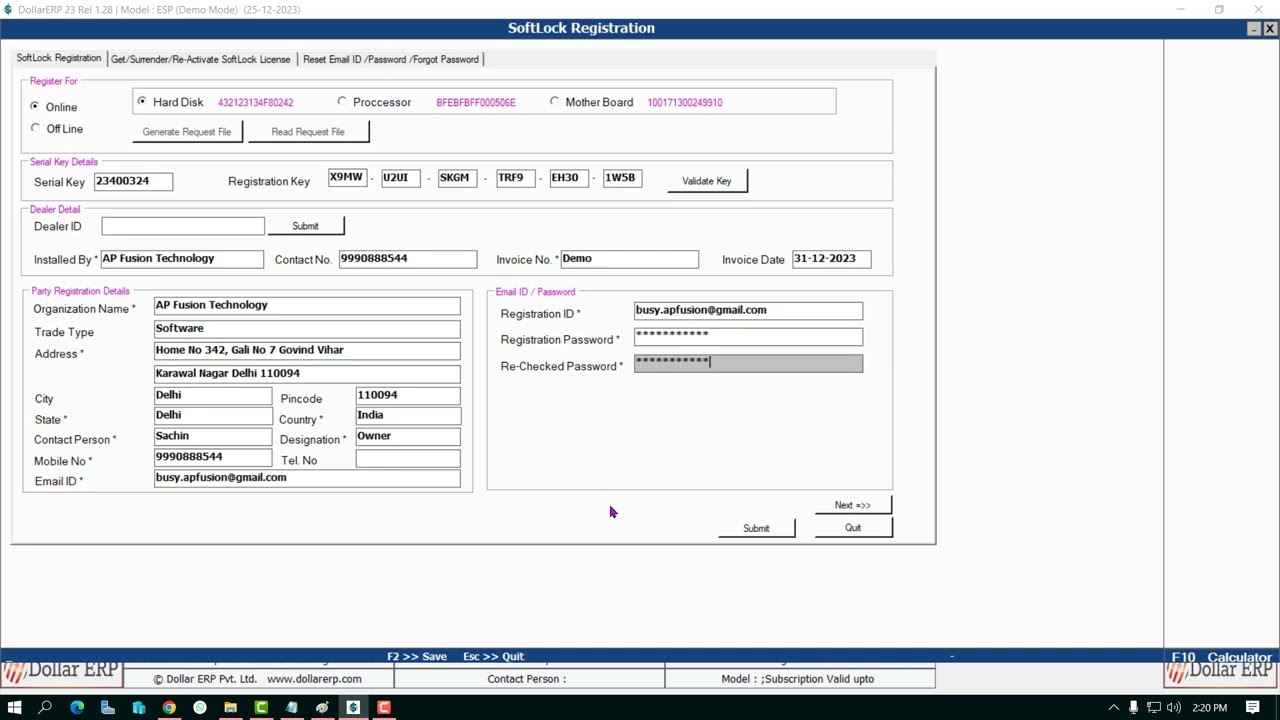Click www.dollarerp.com in status bar
This screenshot has height=720, width=1280.
(x=314, y=679)
